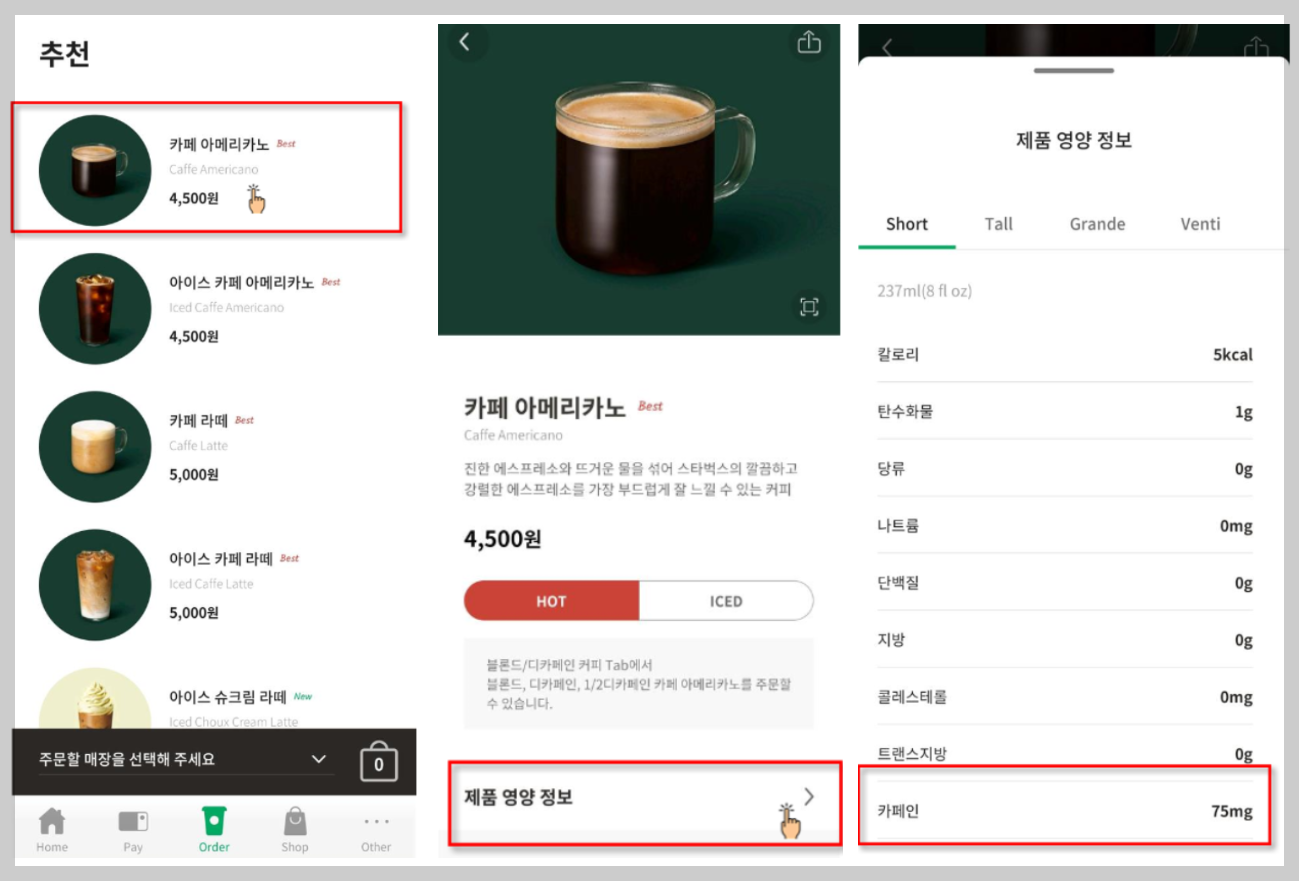Select the ICED option
The image size is (1299, 881).
726,601
